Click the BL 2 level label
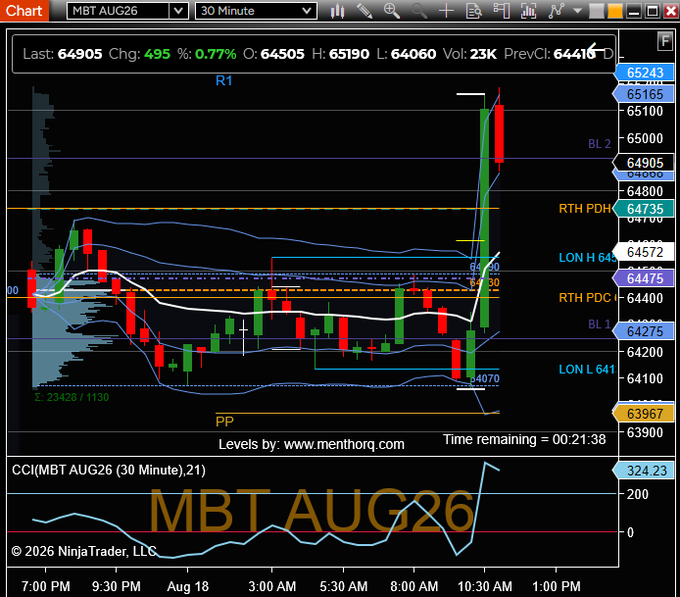Viewport: 680px width, 597px height. pyautogui.click(x=599, y=144)
